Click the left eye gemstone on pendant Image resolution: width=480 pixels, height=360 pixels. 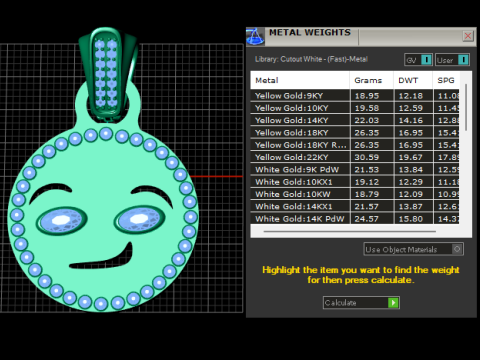click(61, 220)
